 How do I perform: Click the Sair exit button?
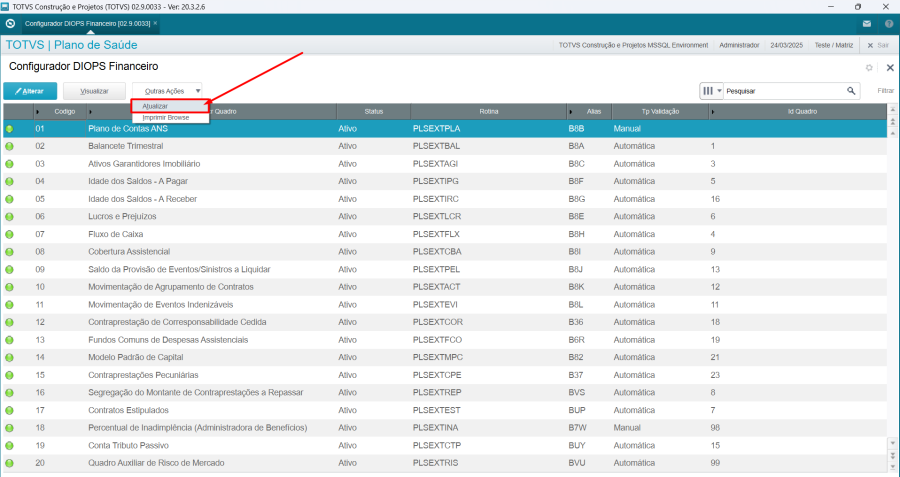point(878,45)
